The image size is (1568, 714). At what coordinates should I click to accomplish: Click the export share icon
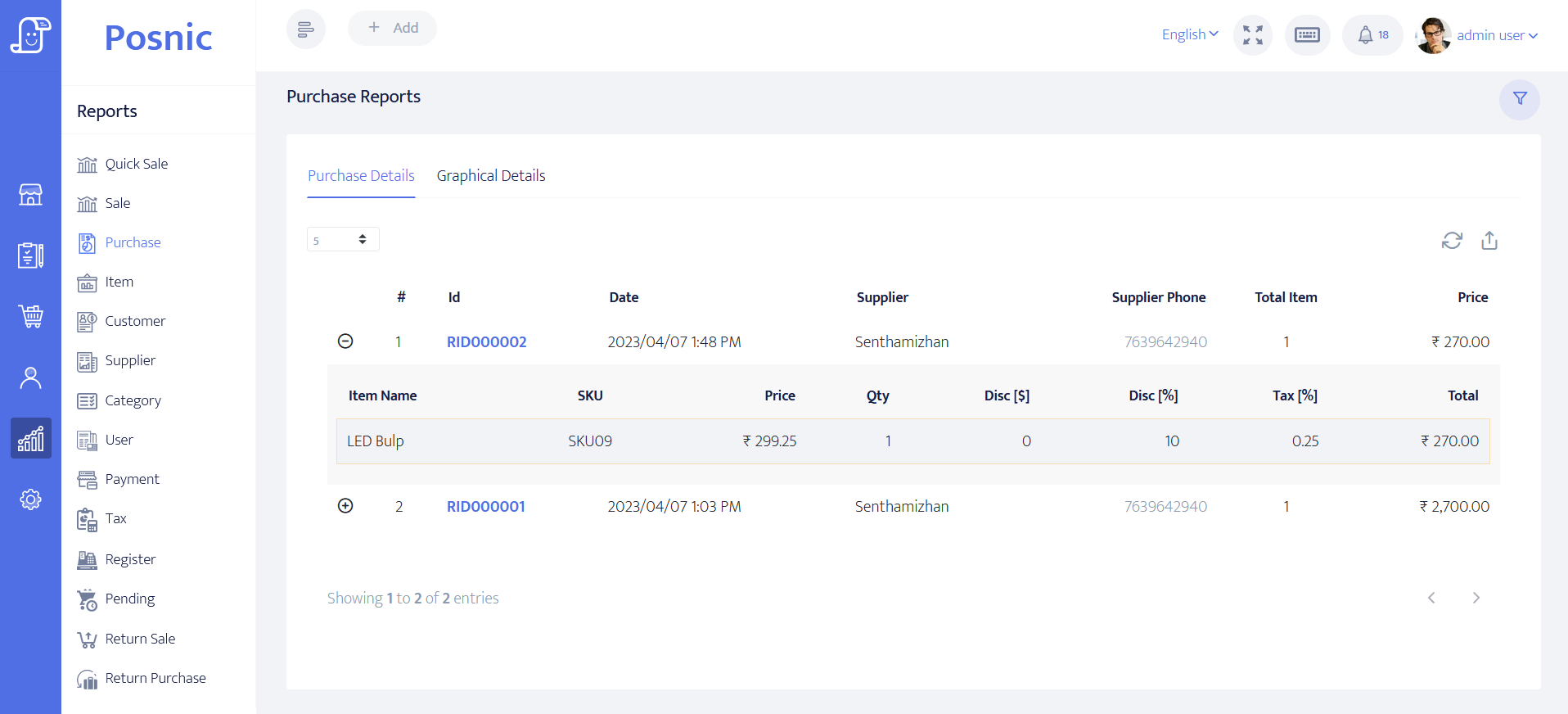pyautogui.click(x=1489, y=241)
